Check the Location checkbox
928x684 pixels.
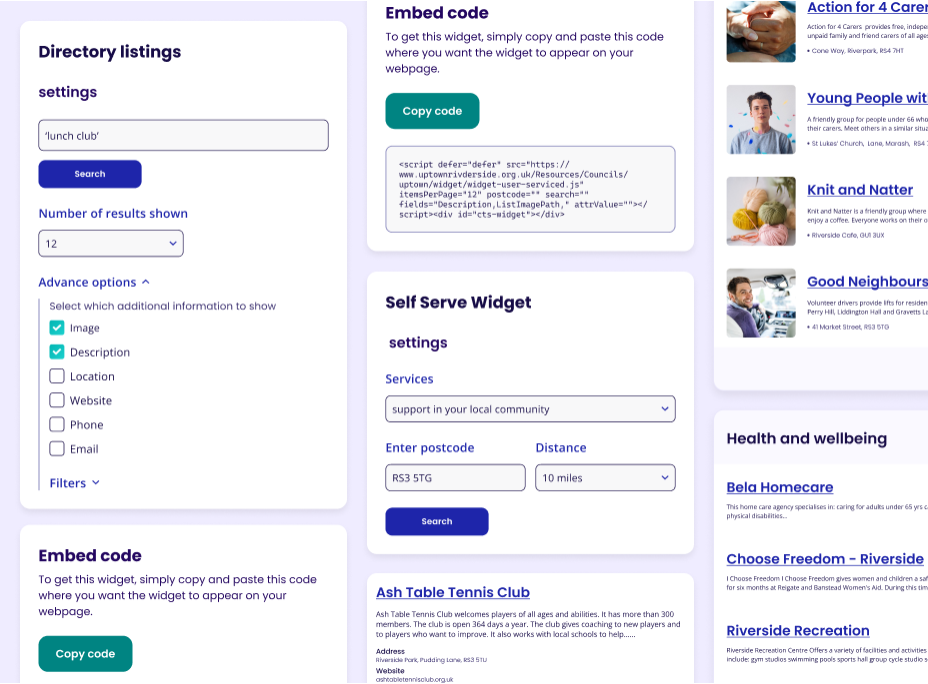(57, 376)
